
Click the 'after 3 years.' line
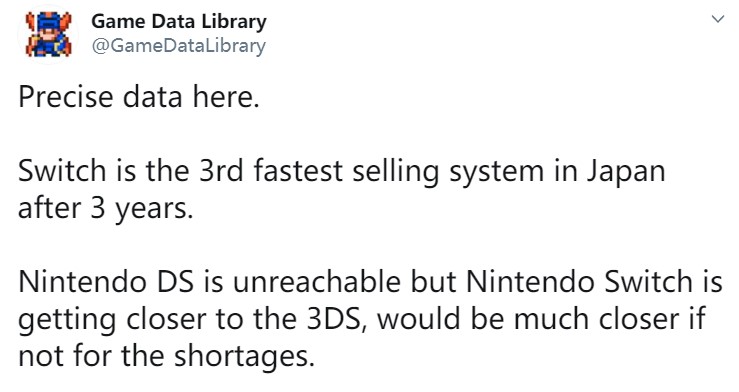click(x=106, y=209)
